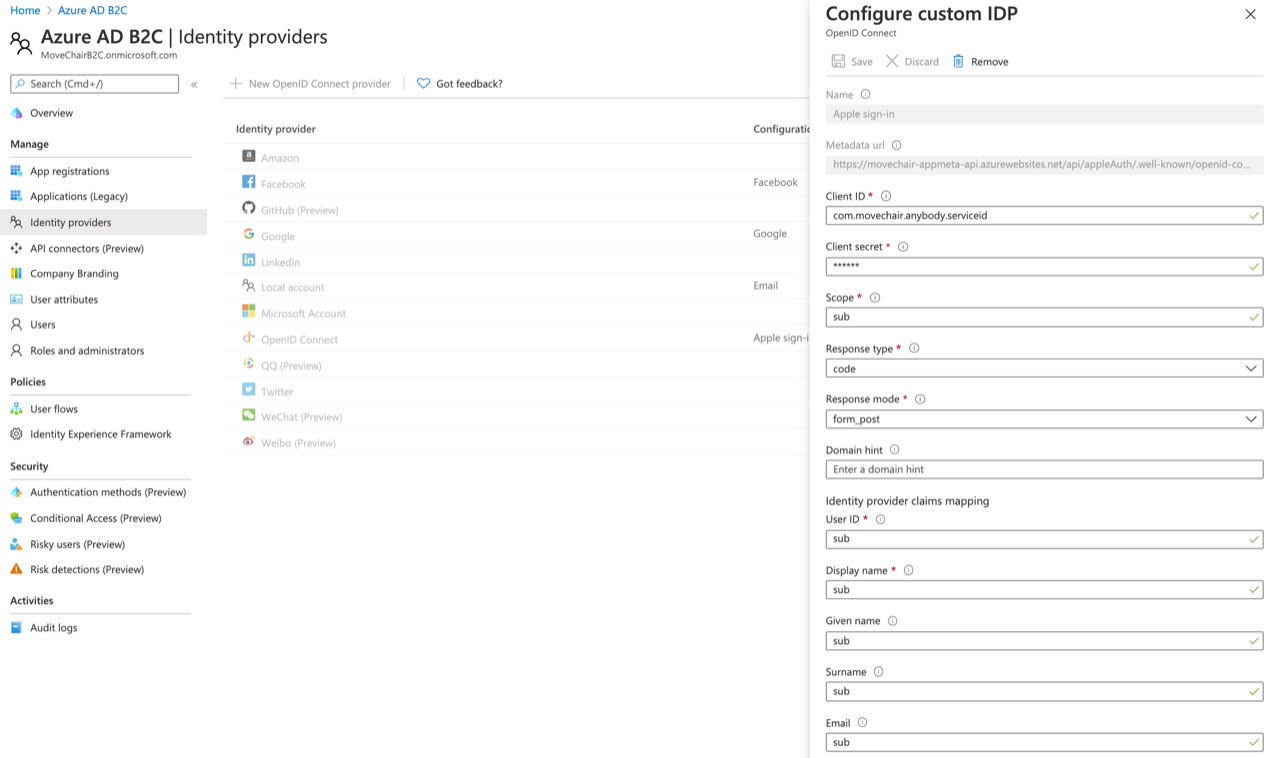The width and height of the screenshot is (1280, 758).
Task: Click the Amazon provider icon
Action: click(x=249, y=156)
